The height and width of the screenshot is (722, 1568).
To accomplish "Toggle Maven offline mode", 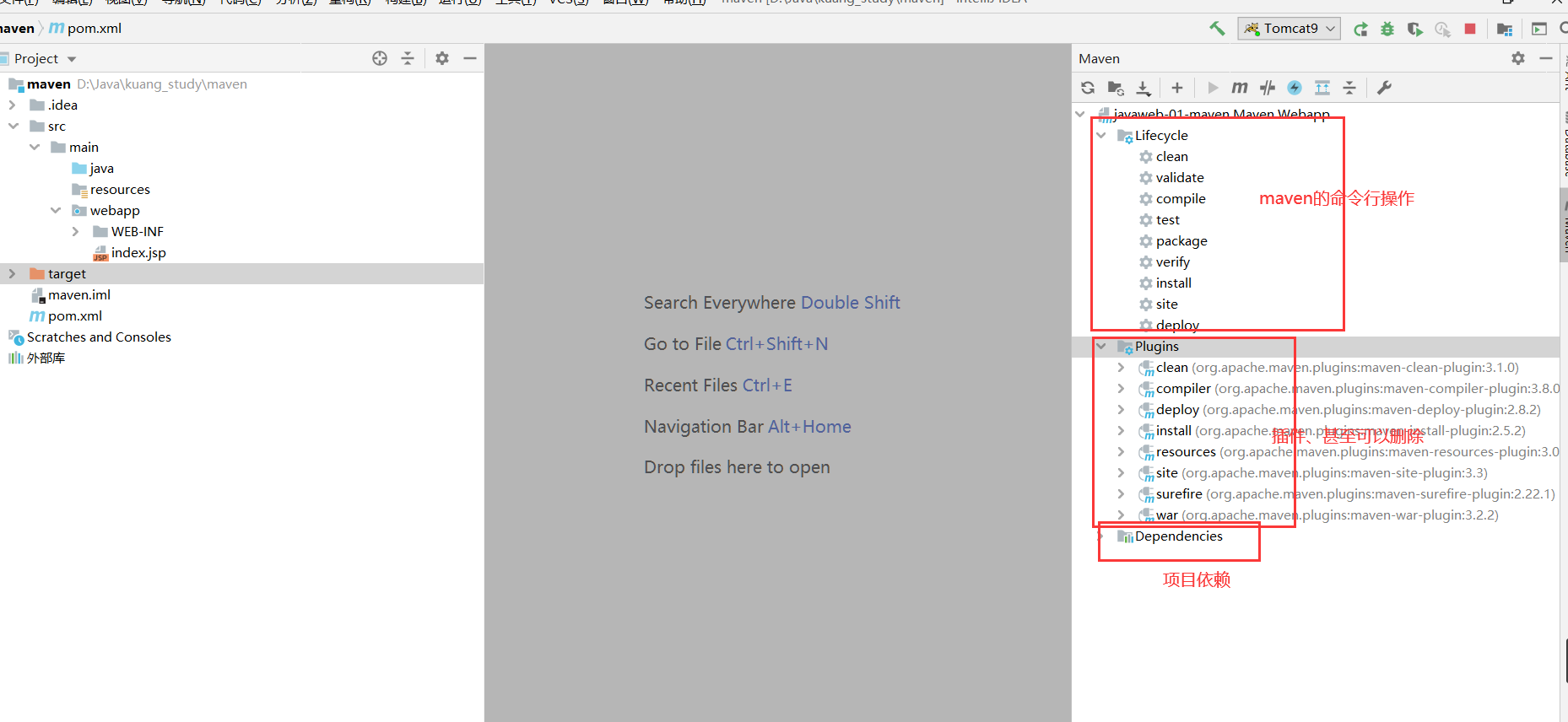I will tap(1268, 88).
